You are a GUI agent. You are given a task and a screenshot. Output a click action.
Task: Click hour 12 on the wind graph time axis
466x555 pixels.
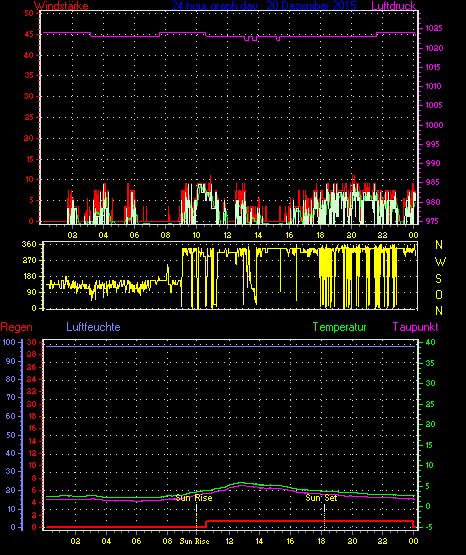[x=227, y=235]
